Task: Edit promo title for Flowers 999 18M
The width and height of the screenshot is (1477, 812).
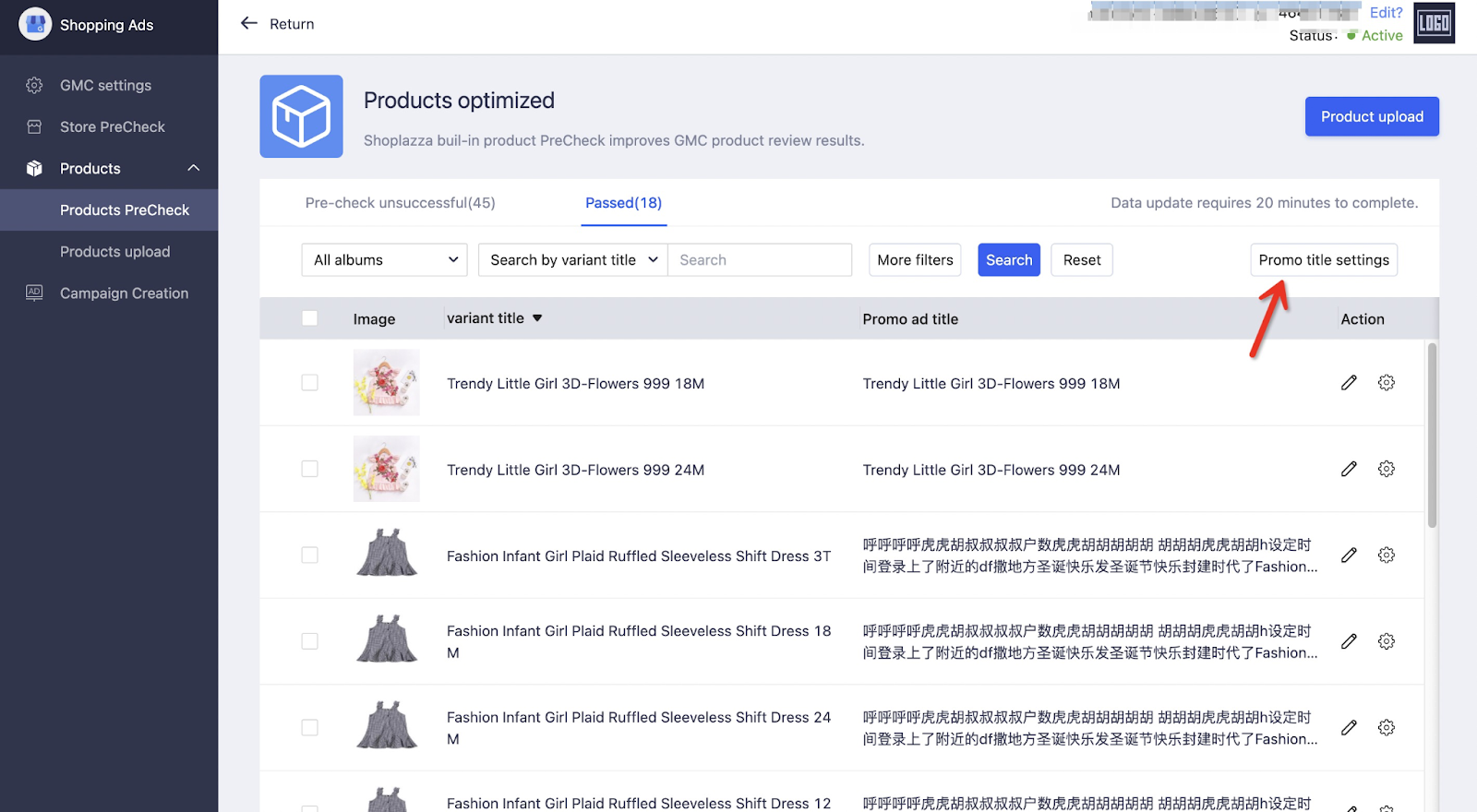Action: coord(1349,382)
